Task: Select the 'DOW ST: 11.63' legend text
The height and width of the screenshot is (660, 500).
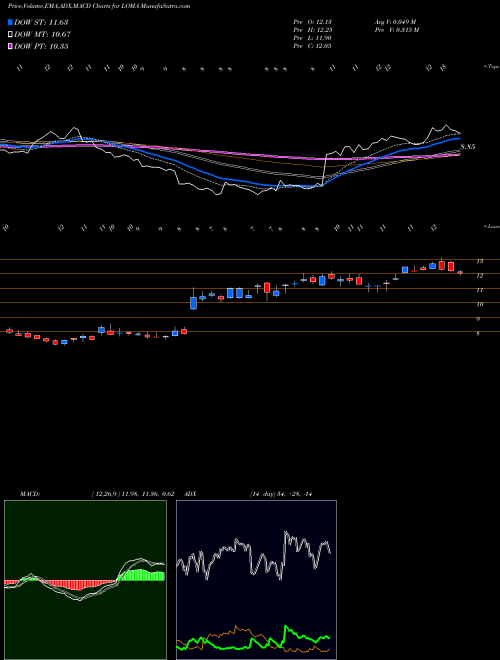Action: tap(41, 22)
